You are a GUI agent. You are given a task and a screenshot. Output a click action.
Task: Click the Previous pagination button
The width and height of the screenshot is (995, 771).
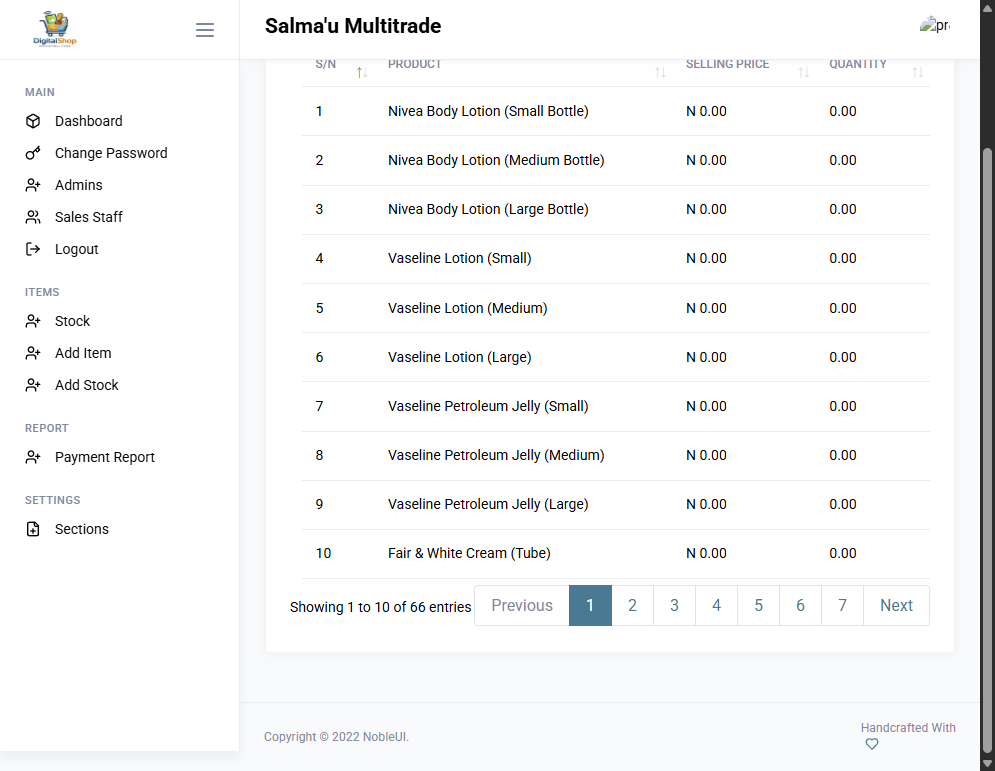pos(522,605)
